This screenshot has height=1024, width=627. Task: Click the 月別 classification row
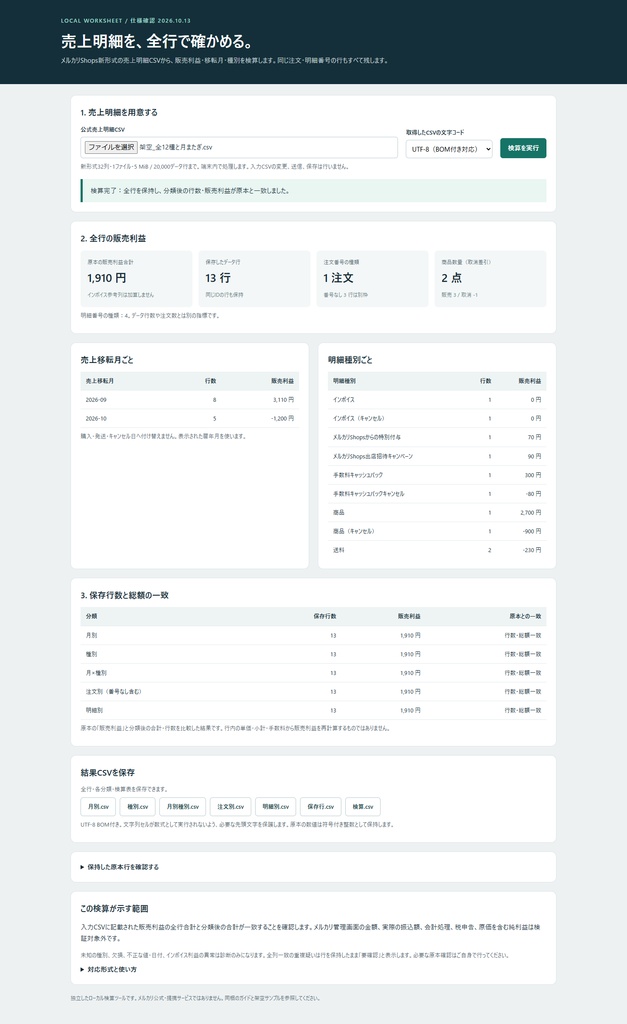point(314,635)
